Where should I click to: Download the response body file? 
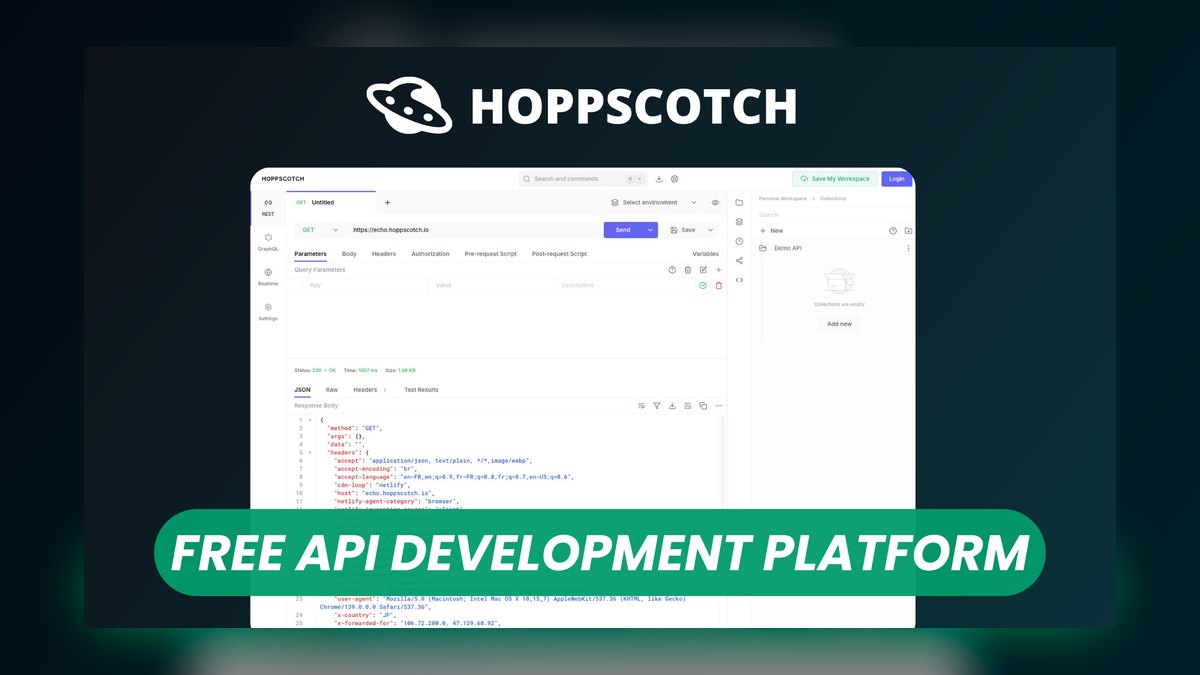tap(672, 406)
